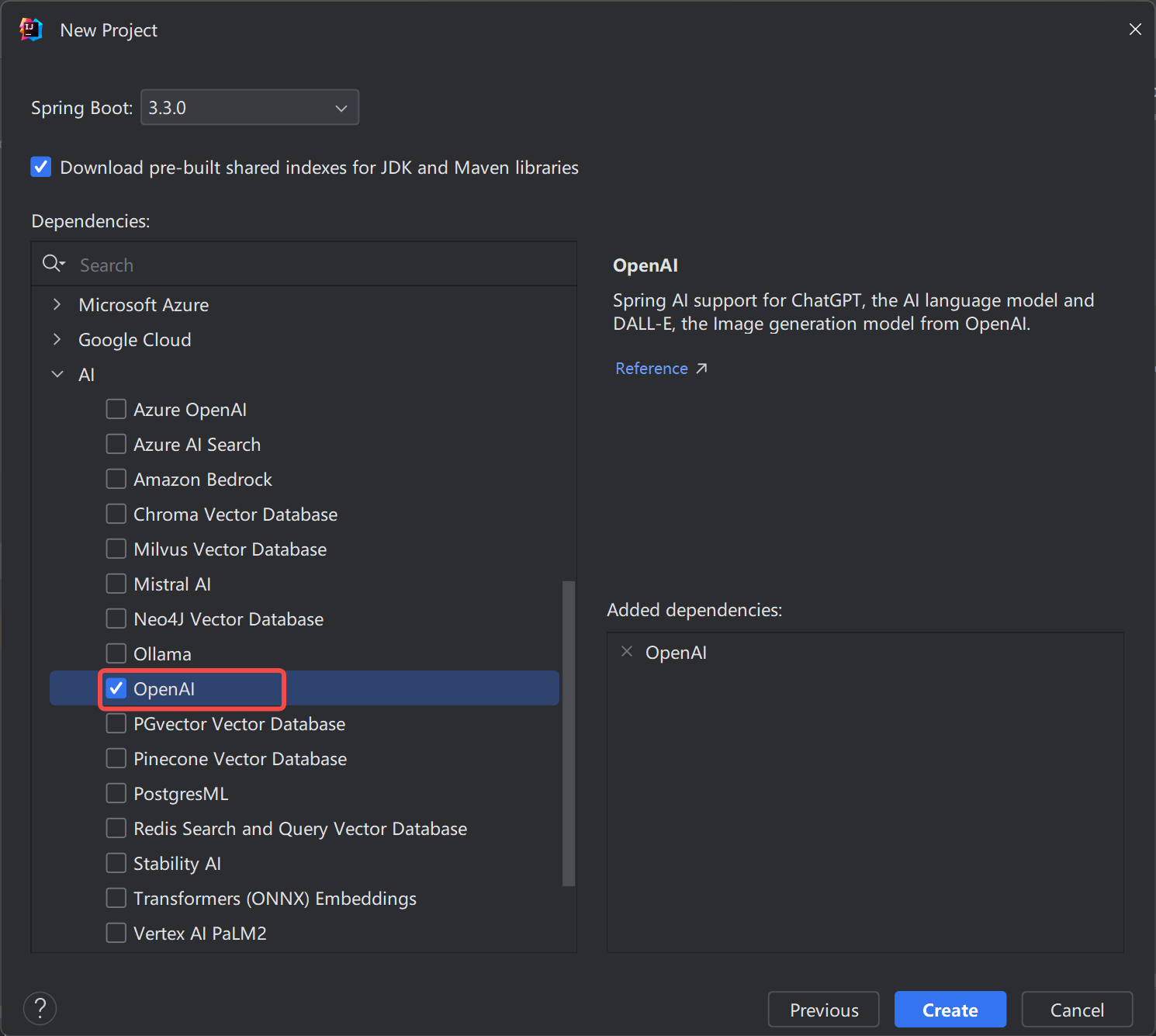The image size is (1156, 1036).
Task: Select PGvector Vector Database in the list
Action: [239, 724]
